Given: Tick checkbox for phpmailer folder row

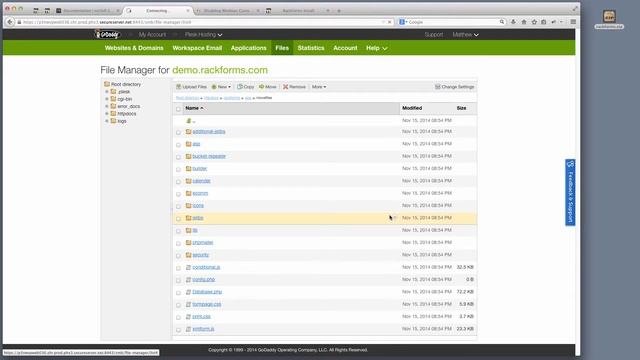Looking at the screenshot, I should coord(178,244).
